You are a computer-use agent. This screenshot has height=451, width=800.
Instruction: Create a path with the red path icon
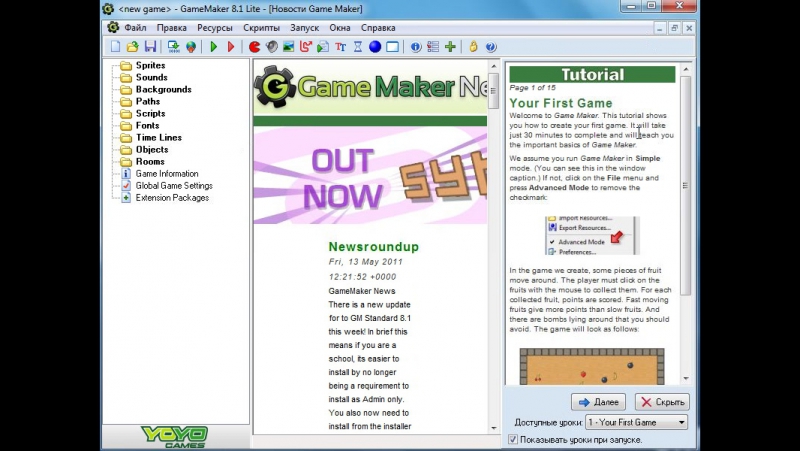point(306,47)
